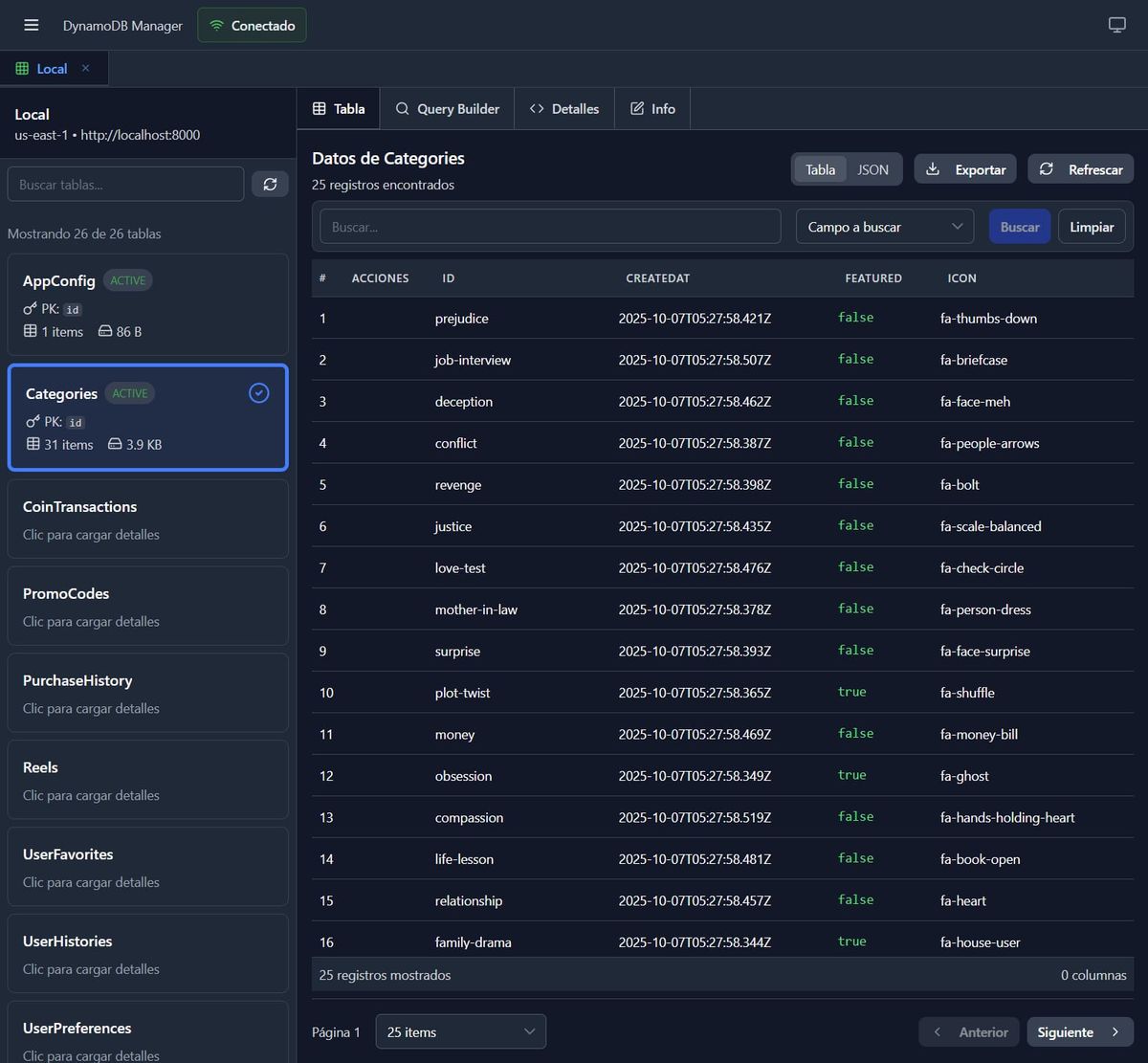
Task: Click the Categories selected checkmark icon
Action: pyautogui.click(x=258, y=393)
